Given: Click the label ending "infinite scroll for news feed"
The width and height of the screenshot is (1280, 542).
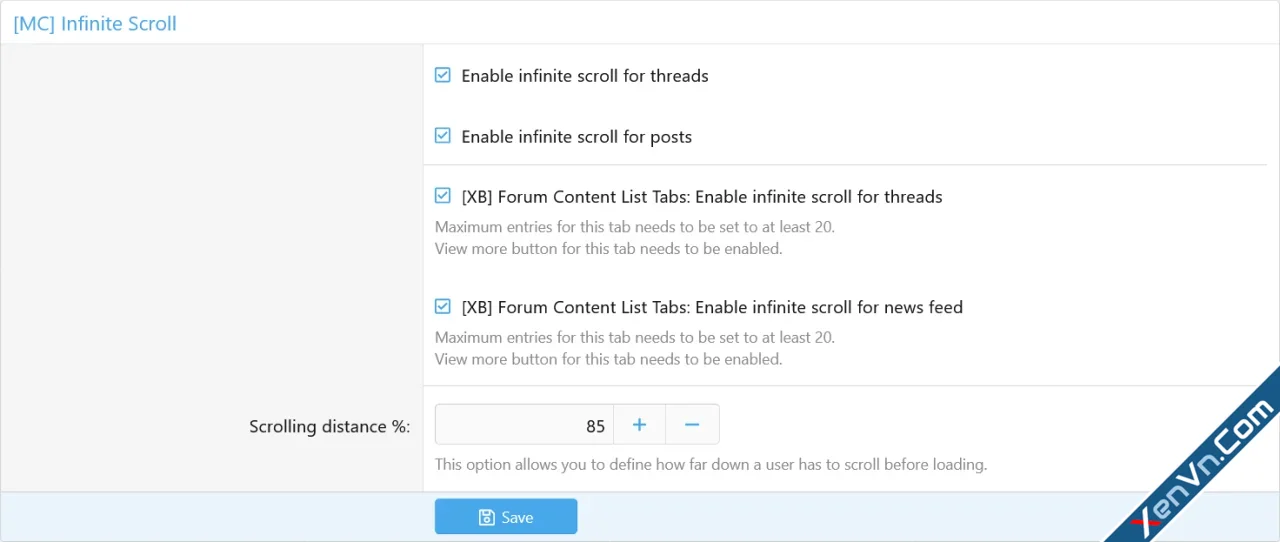Looking at the screenshot, I should (712, 307).
